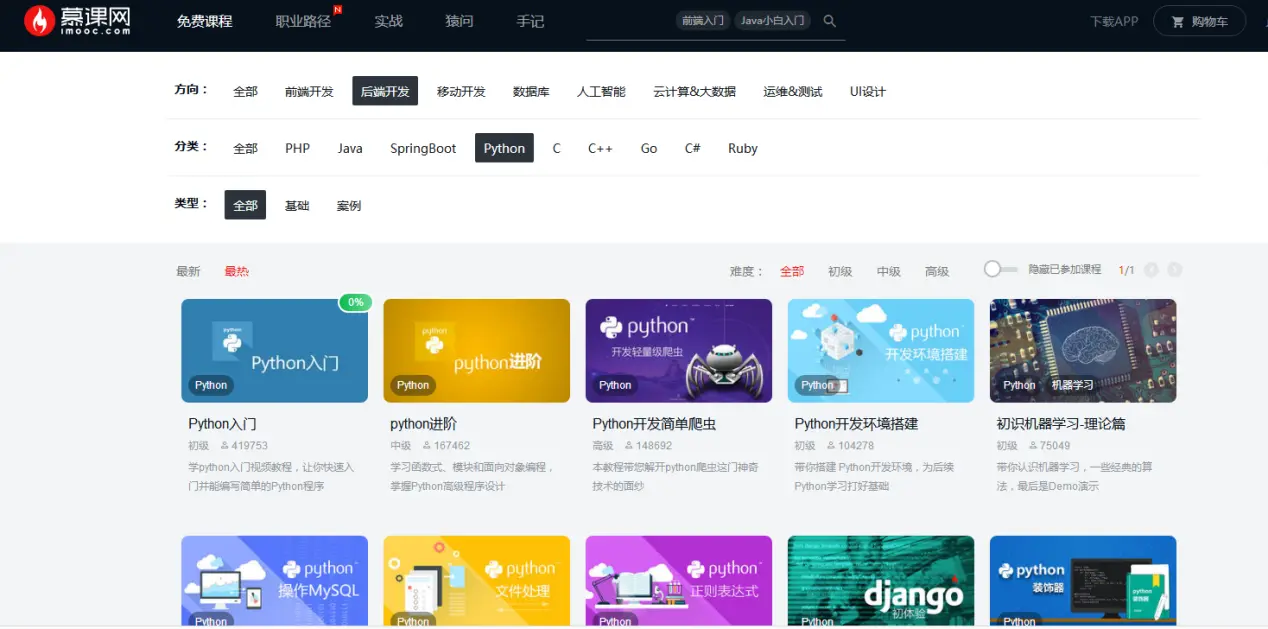Open the 职业路径 nav item
This screenshot has height=629, width=1268.
point(303,21)
